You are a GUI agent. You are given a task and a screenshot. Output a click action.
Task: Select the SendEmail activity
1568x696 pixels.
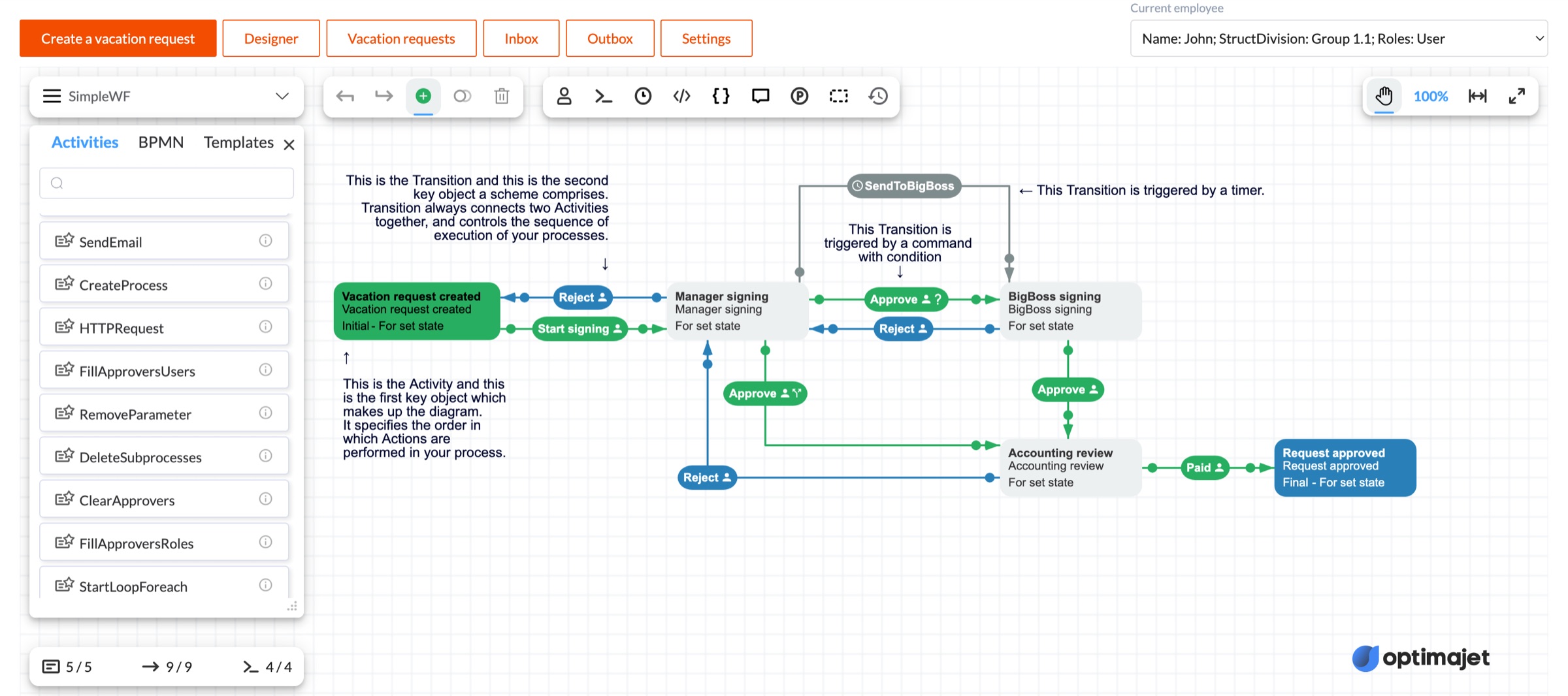pyautogui.click(x=164, y=241)
